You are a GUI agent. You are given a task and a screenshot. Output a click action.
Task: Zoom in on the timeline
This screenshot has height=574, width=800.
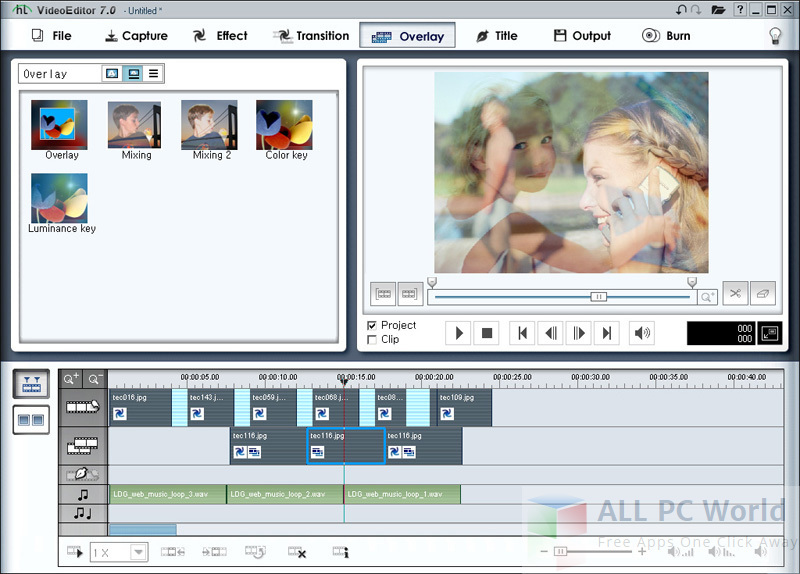71,379
